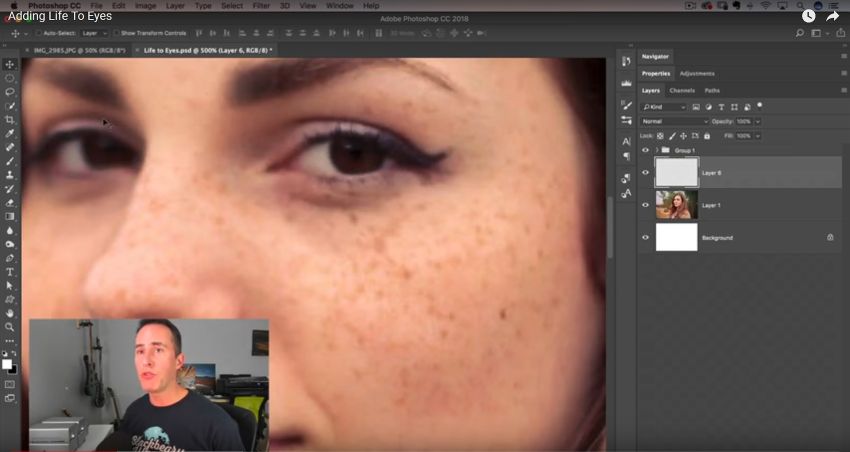
Task: Open the Normal blend mode dropdown
Action: click(673, 121)
